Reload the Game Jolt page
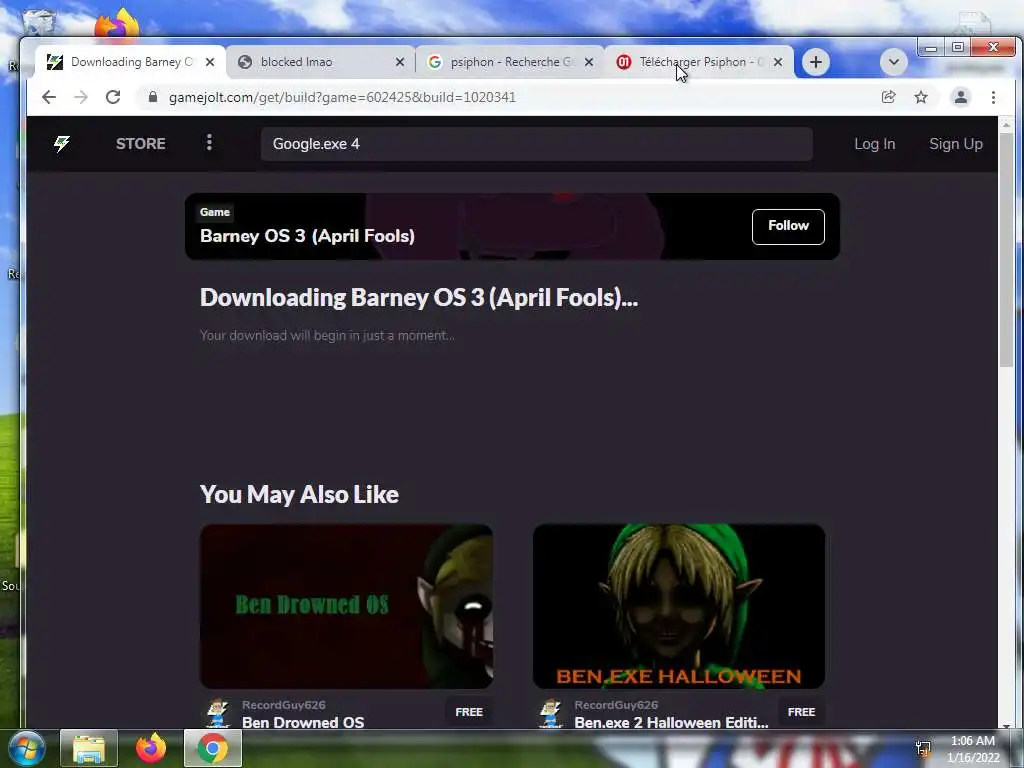Screen dimensions: 1024x768 (x=113, y=97)
